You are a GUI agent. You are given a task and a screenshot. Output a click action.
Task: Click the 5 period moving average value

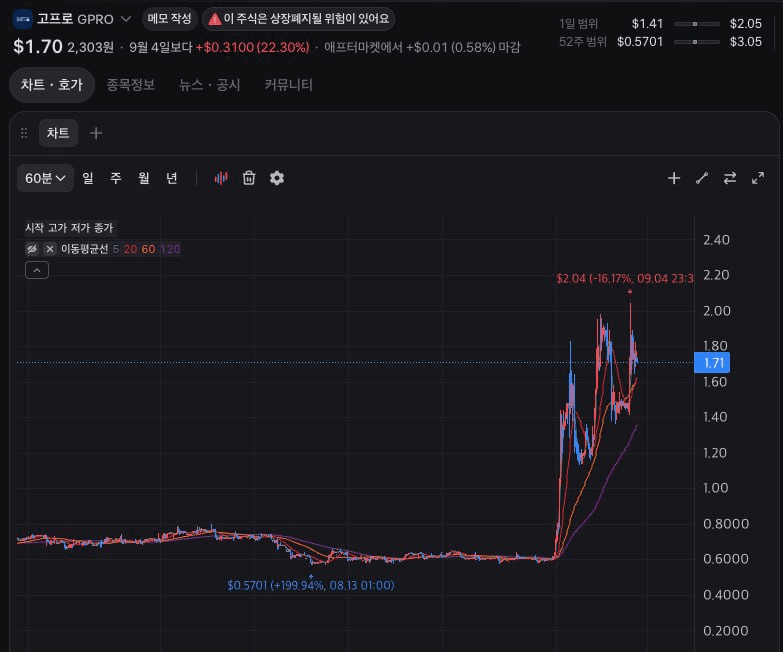click(116, 249)
